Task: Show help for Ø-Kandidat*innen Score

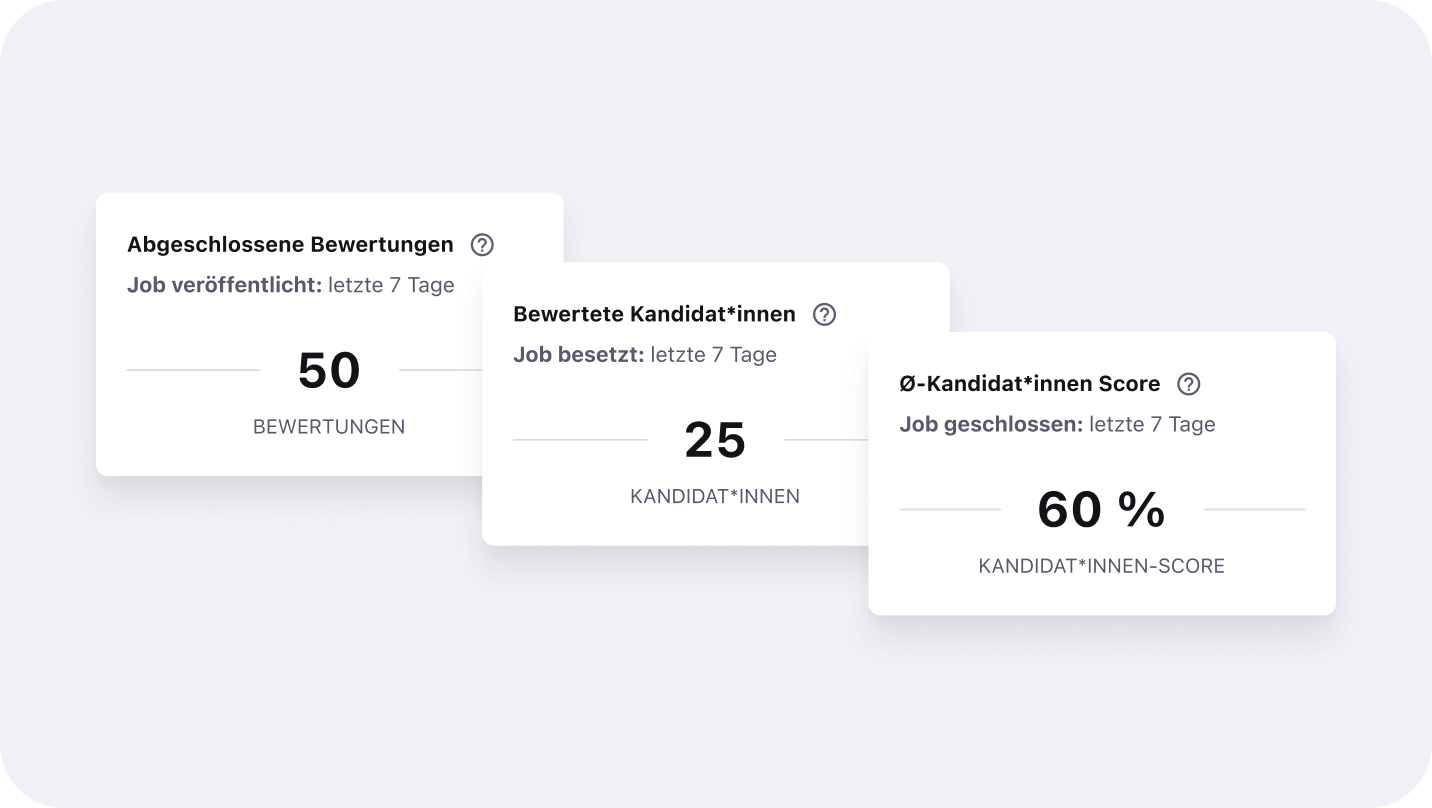Action: tap(1188, 384)
